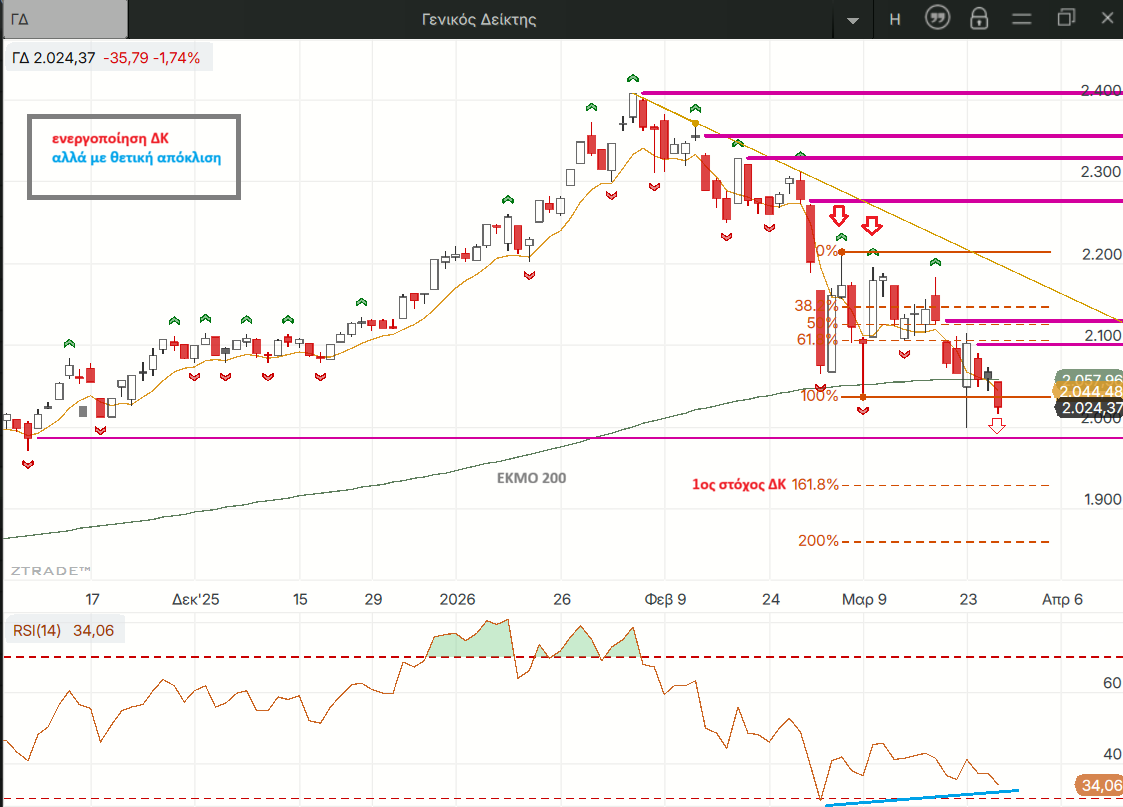Click the ZTRADE watermark logo

tap(50, 570)
